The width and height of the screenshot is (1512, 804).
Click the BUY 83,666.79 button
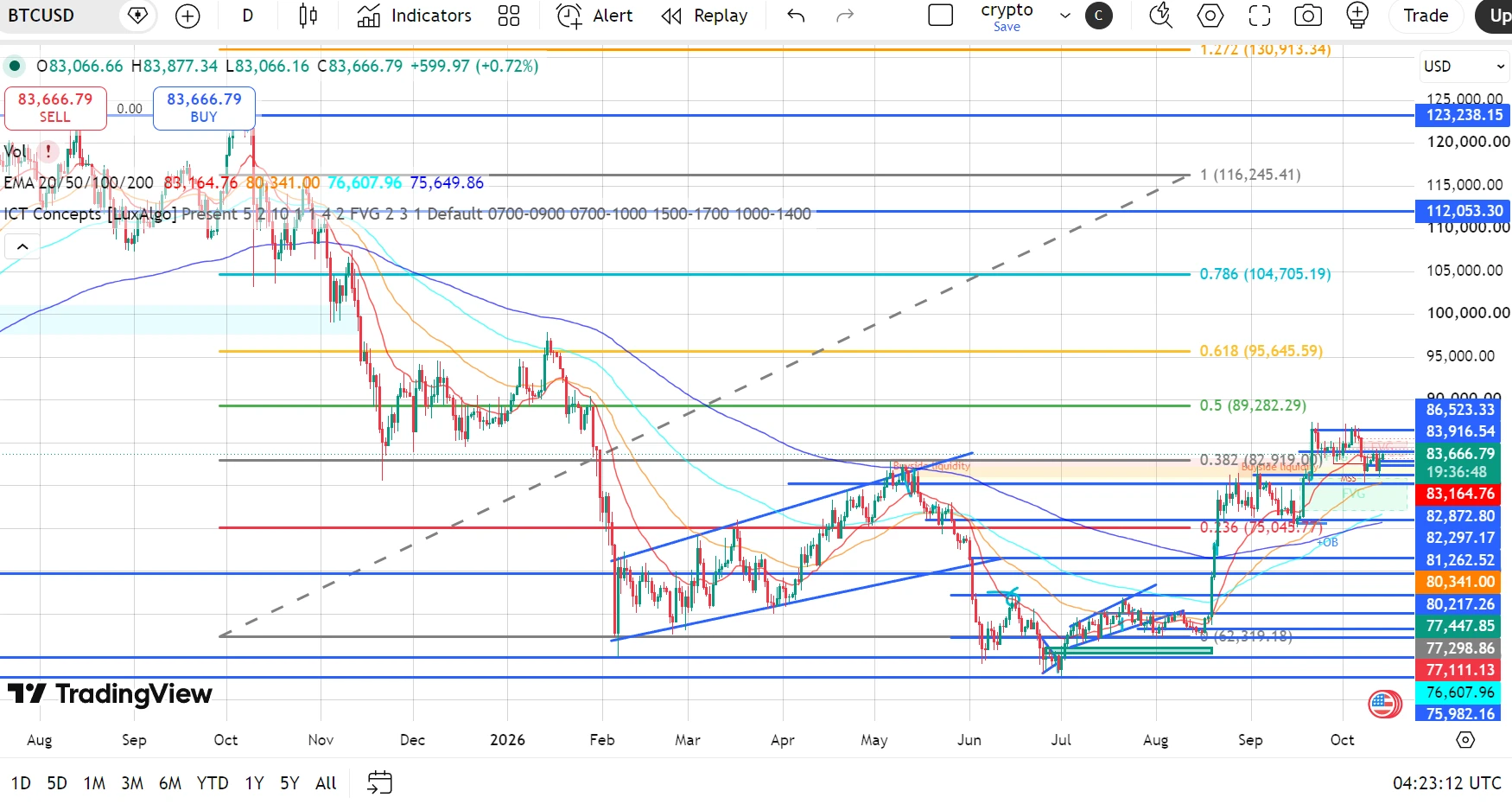[204, 108]
